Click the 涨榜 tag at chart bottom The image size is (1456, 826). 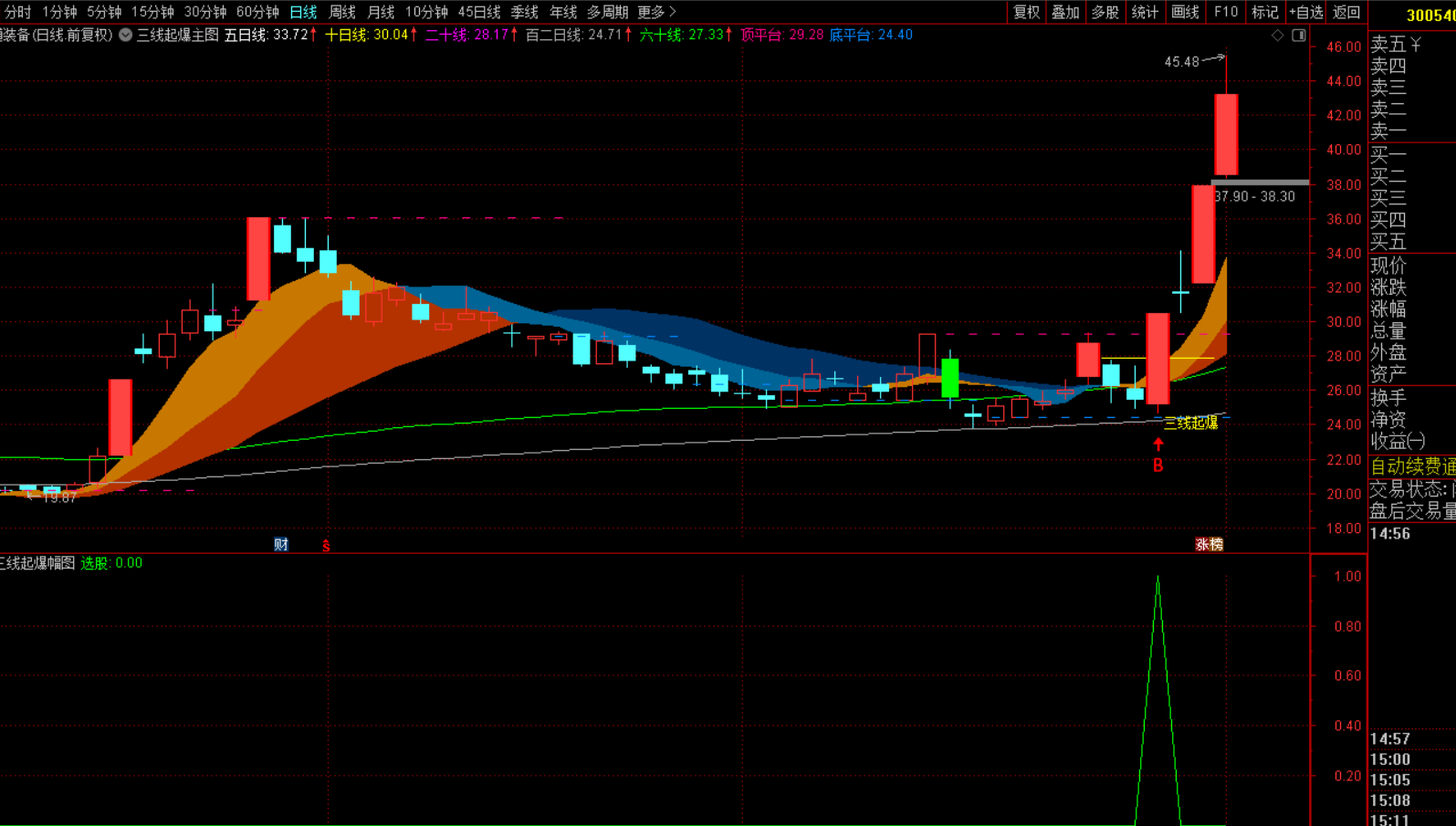(1209, 544)
